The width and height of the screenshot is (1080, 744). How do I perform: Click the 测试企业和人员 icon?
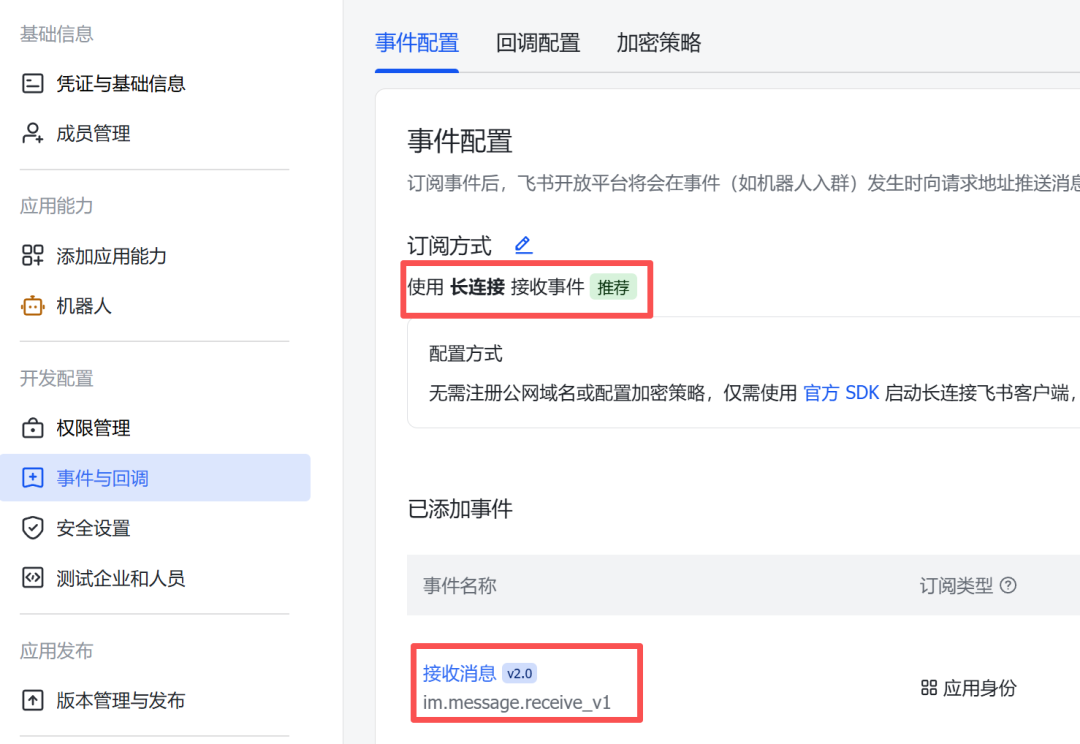pyautogui.click(x=31, y=577)
